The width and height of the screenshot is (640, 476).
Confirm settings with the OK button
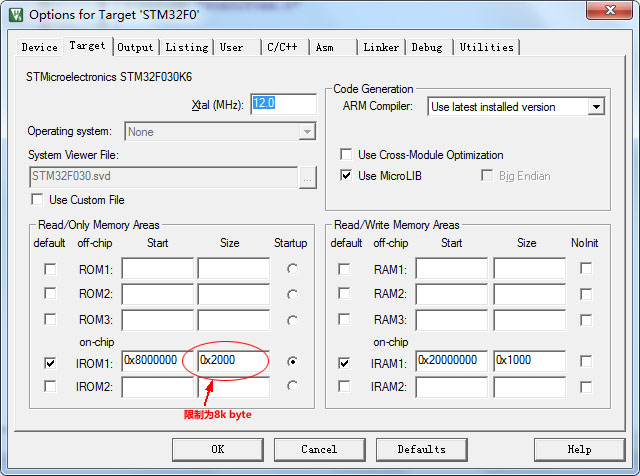(218, 449)
